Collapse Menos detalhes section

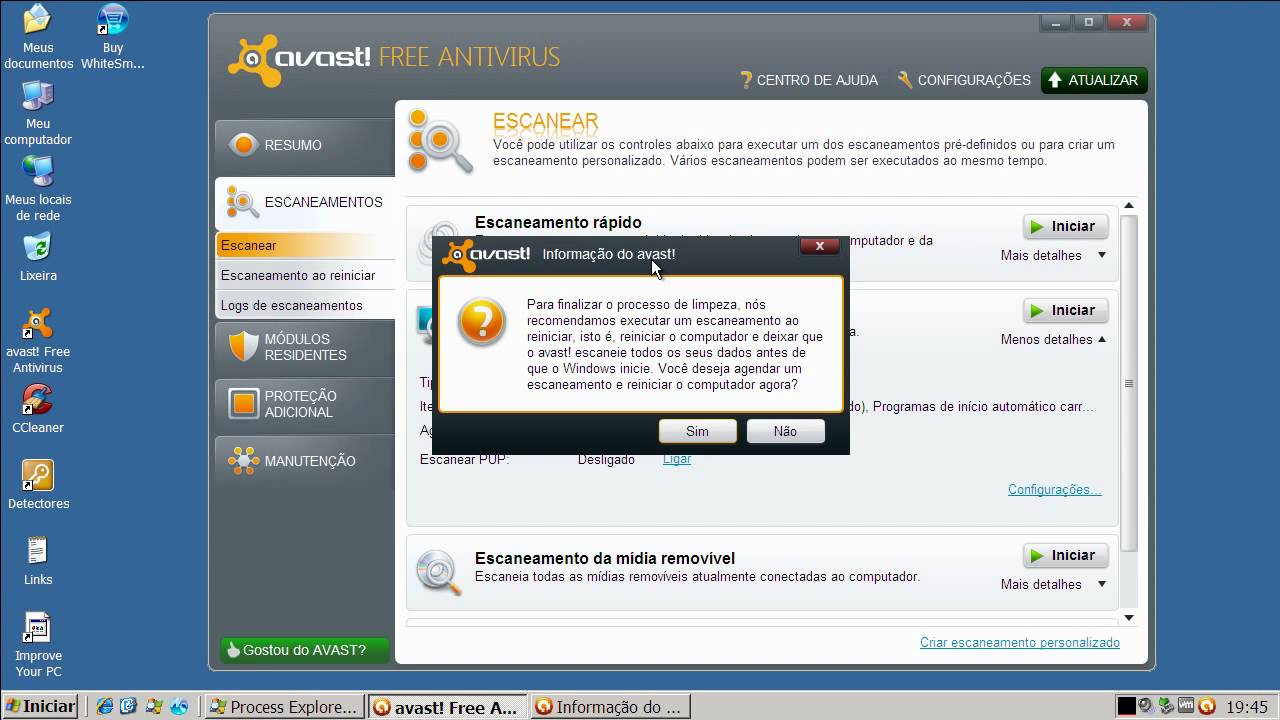pos(1053,339)
